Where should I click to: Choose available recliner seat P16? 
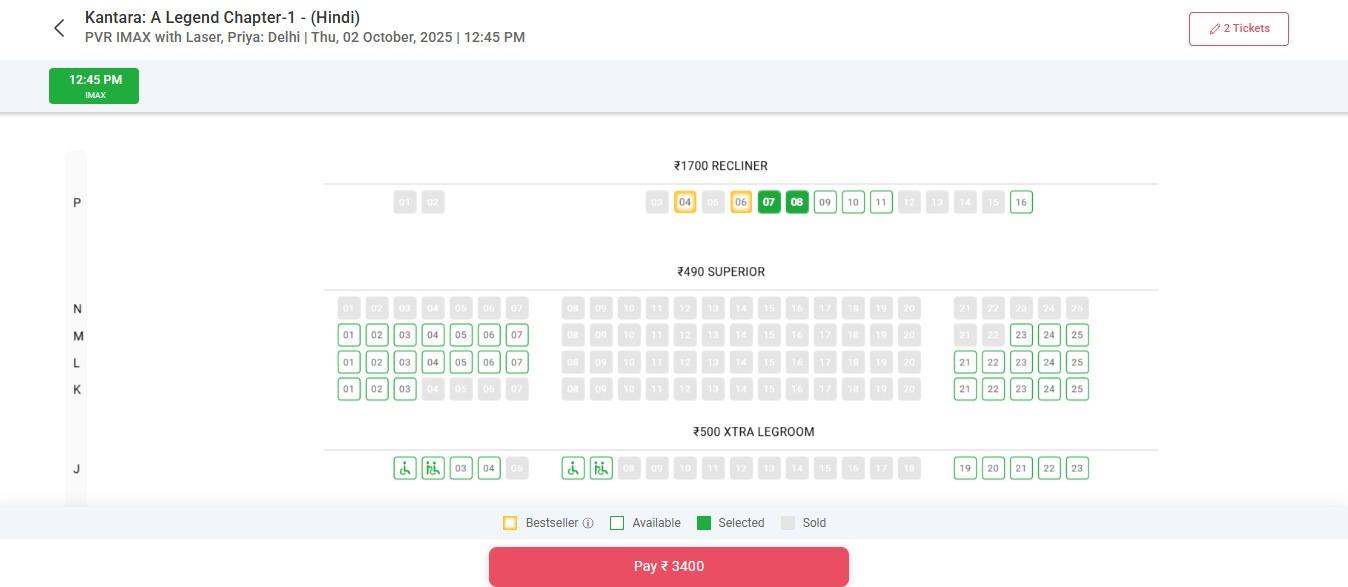(1021, 202)
